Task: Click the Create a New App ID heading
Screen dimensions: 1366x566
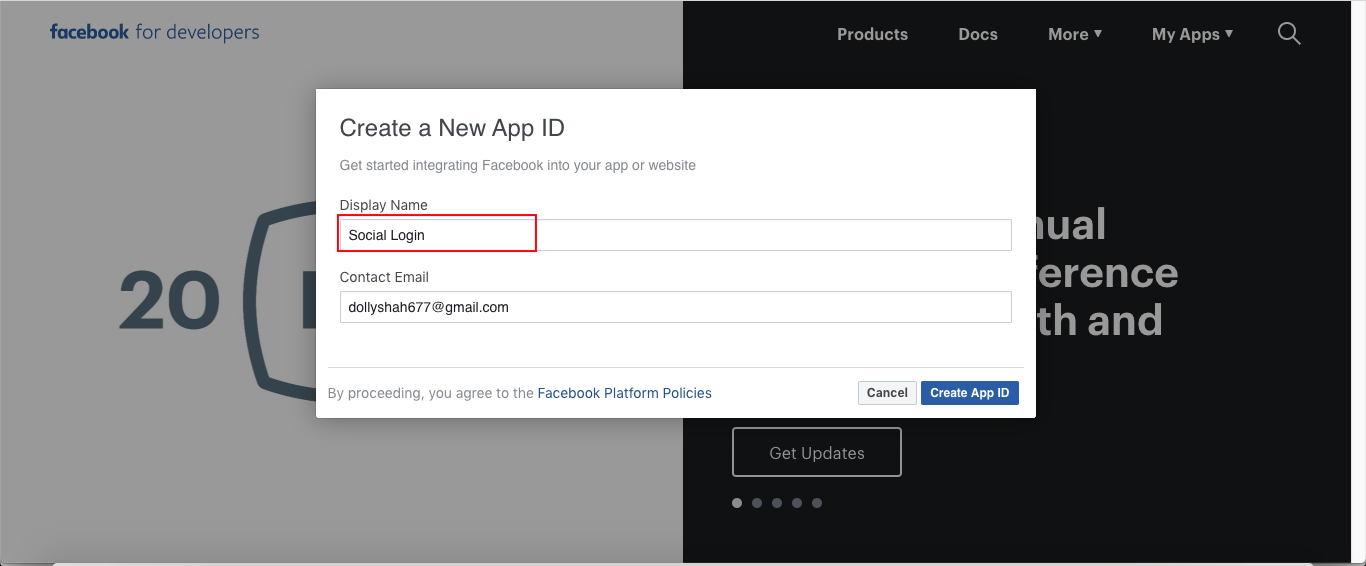Action: pyautogui.click(x=452, y=128)
